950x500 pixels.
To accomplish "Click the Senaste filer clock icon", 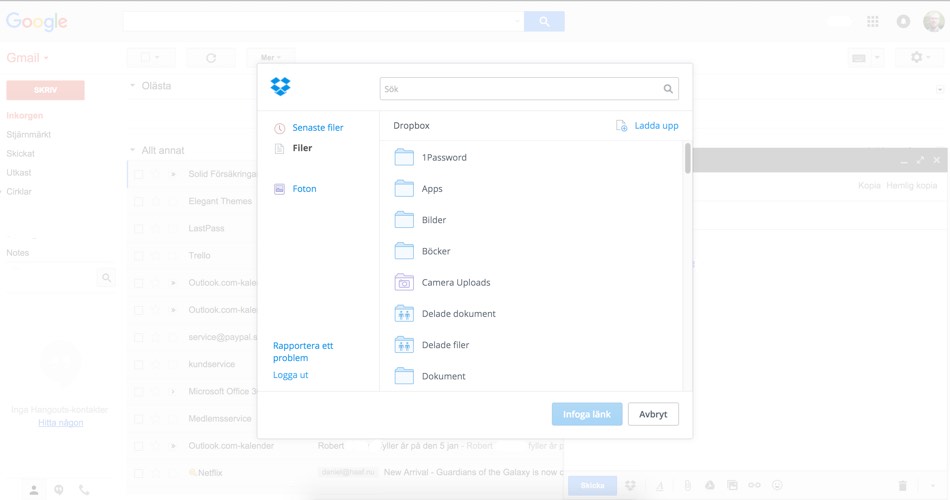I will (x=279, y=128).
